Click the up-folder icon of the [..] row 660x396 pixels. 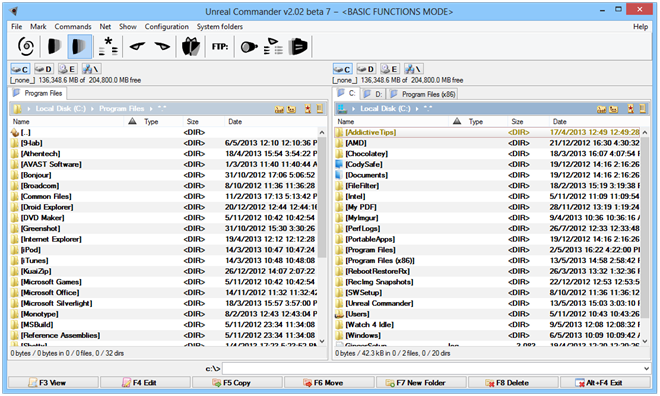click(15, 132)
